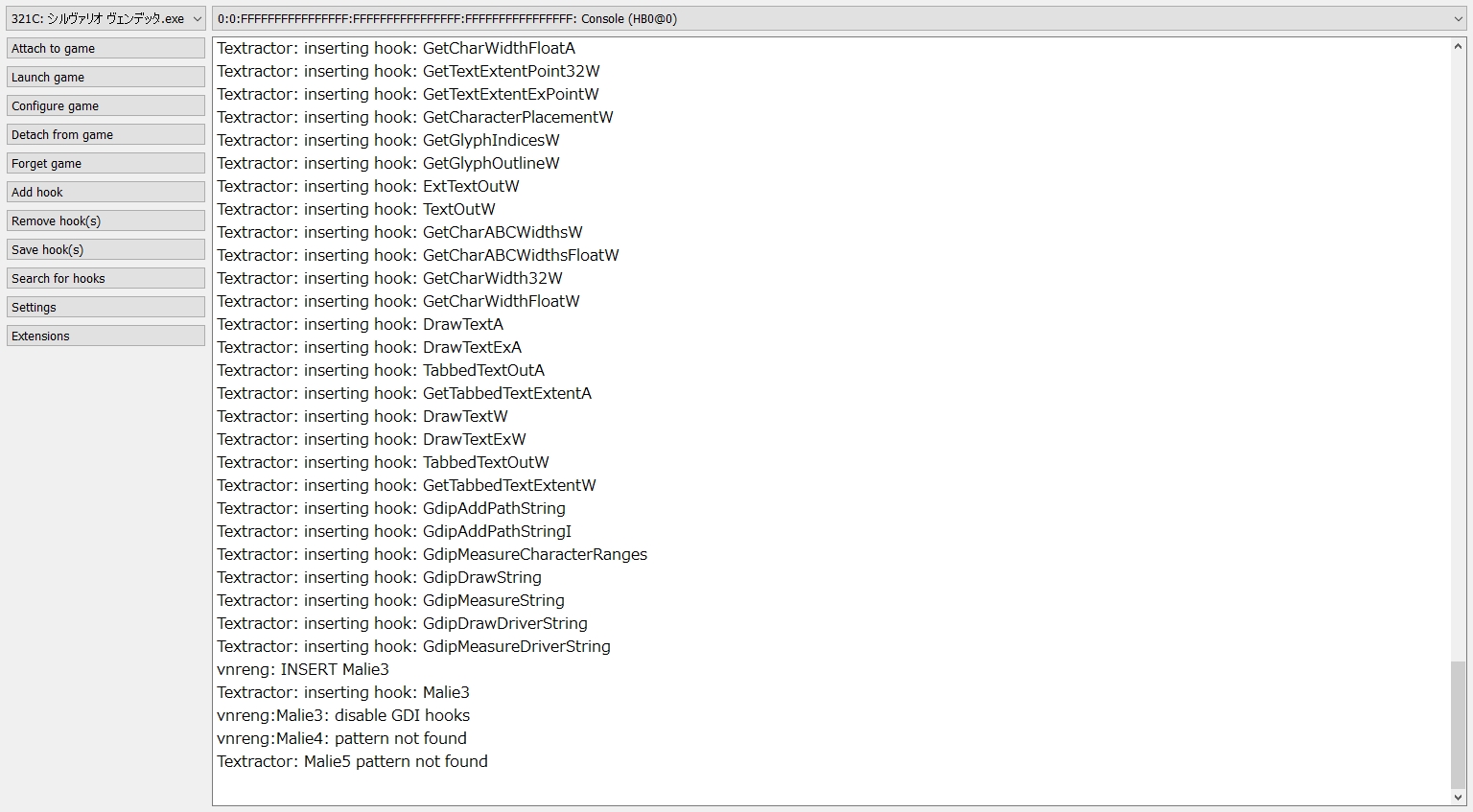The image size is (1473, 812).
Task: Click the 'inserting hook: DrawTextExW' line
Action: (x=371, y=439)
